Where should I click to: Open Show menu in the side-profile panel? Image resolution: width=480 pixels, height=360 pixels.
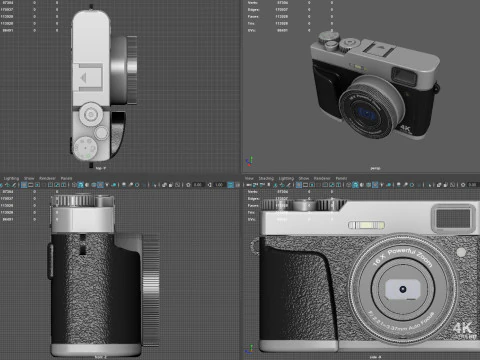point(29,178)
